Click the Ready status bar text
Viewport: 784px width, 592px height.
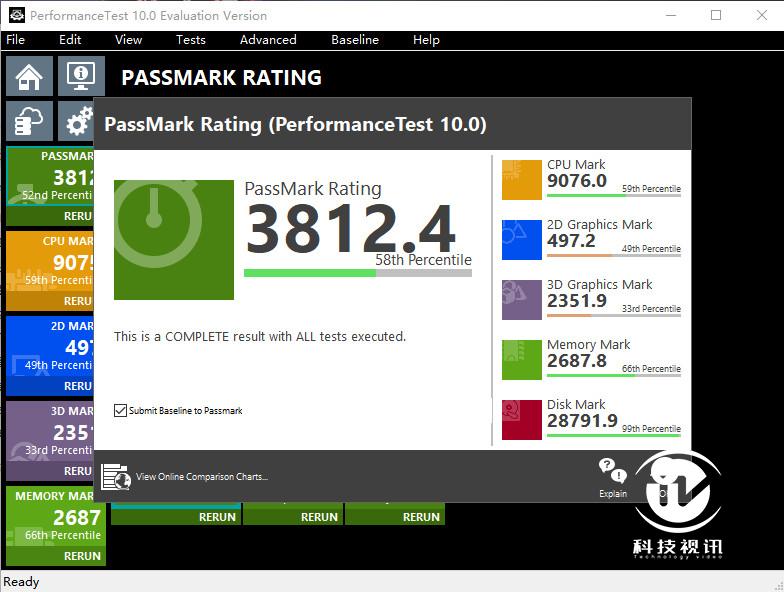[x=21, y=582]
